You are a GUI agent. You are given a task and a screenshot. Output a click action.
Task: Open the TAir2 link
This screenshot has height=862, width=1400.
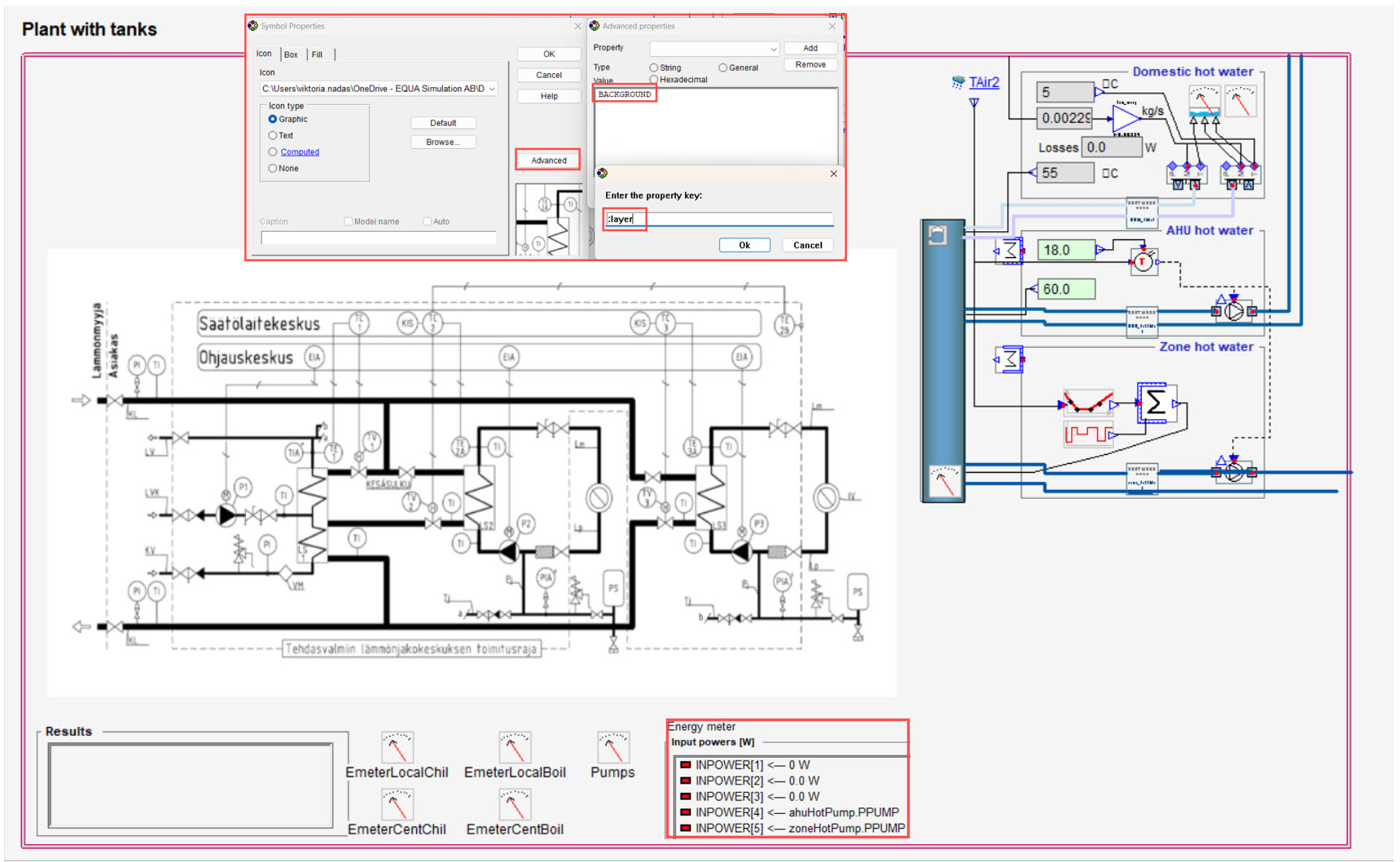pyautogui.click(x=983, y=82)
